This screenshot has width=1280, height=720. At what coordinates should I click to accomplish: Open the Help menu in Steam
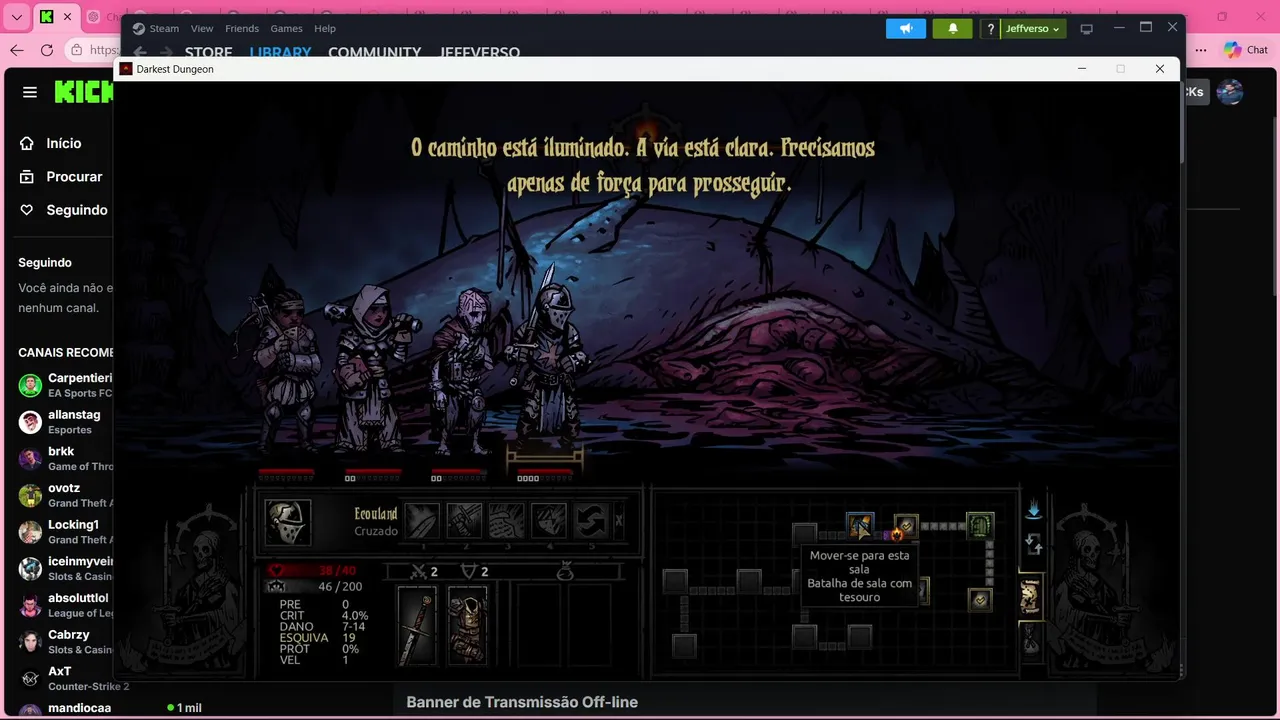pyautogui.click(x=325, y=29)
